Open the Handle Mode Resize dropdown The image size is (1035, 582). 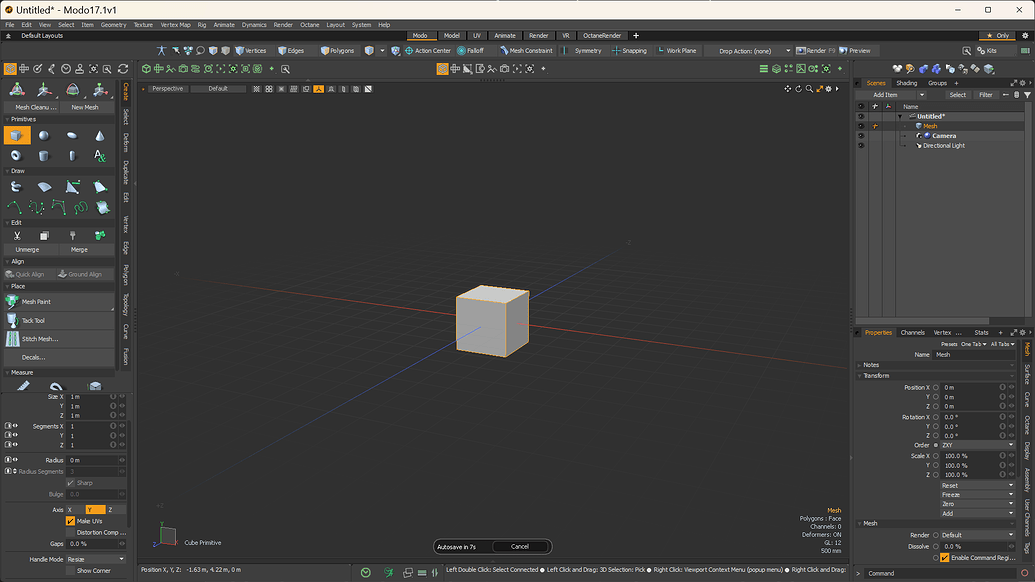(96, 559)
